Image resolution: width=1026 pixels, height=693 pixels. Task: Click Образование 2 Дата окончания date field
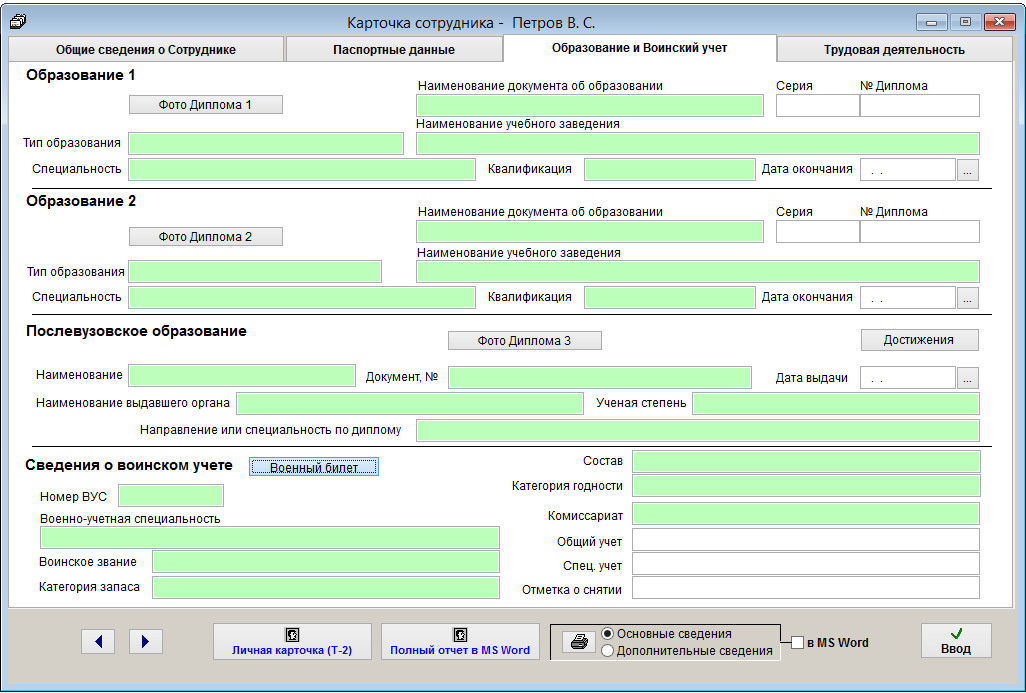(x=908, y=298)
